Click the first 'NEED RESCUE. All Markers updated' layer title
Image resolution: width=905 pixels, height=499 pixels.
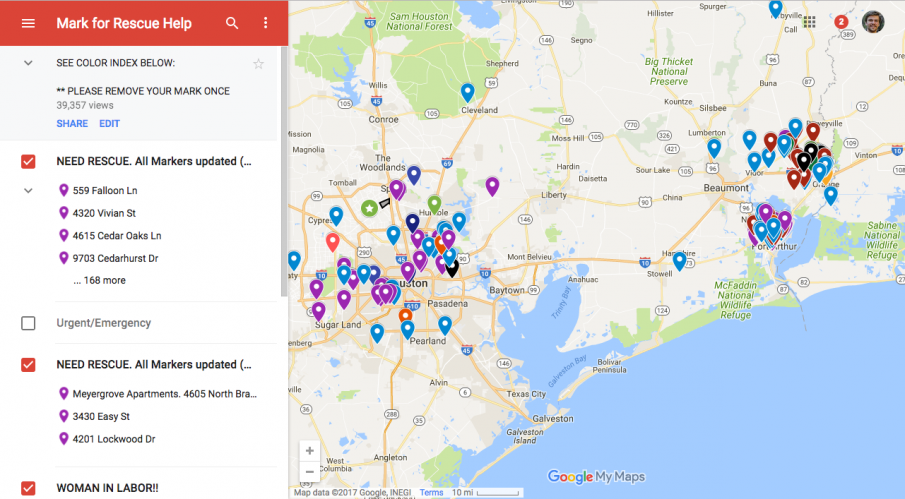tap(154, 162)
